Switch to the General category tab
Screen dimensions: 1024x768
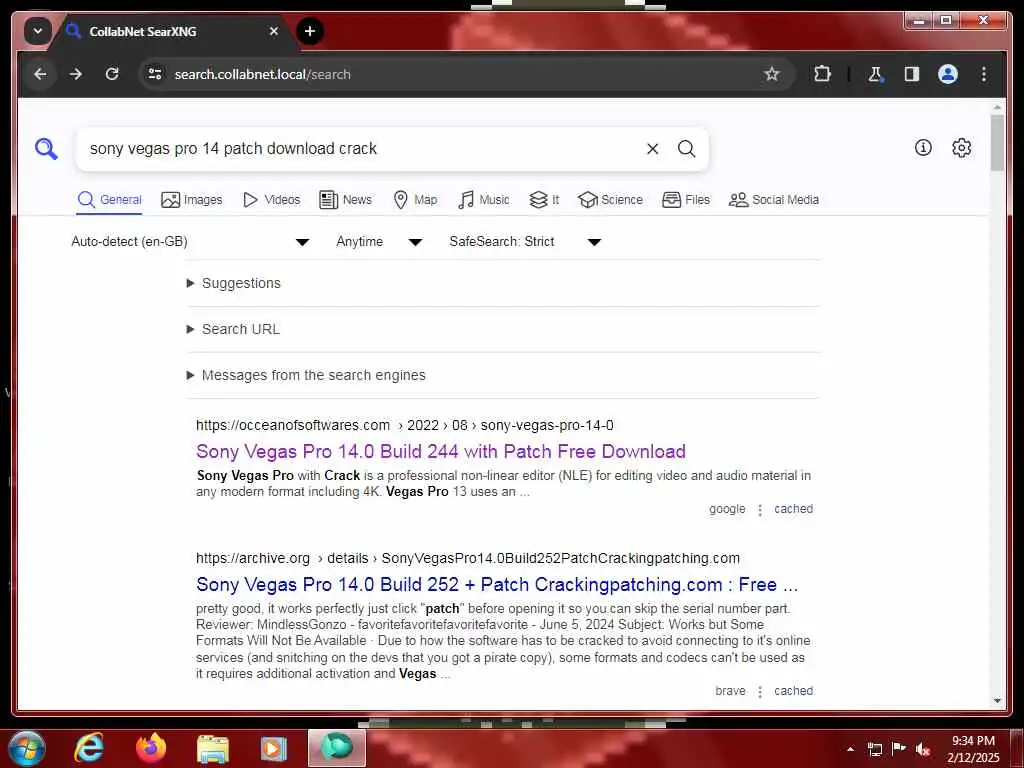point(109,200)
